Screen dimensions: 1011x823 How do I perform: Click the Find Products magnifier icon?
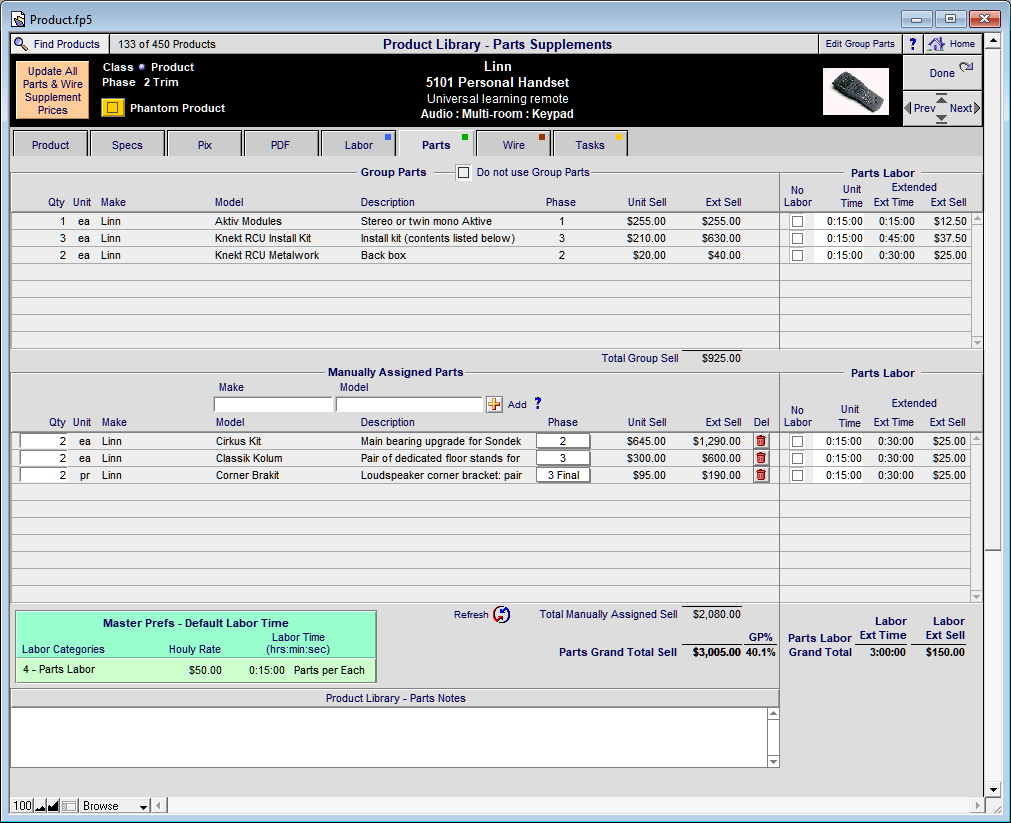[x=21, y=44]
